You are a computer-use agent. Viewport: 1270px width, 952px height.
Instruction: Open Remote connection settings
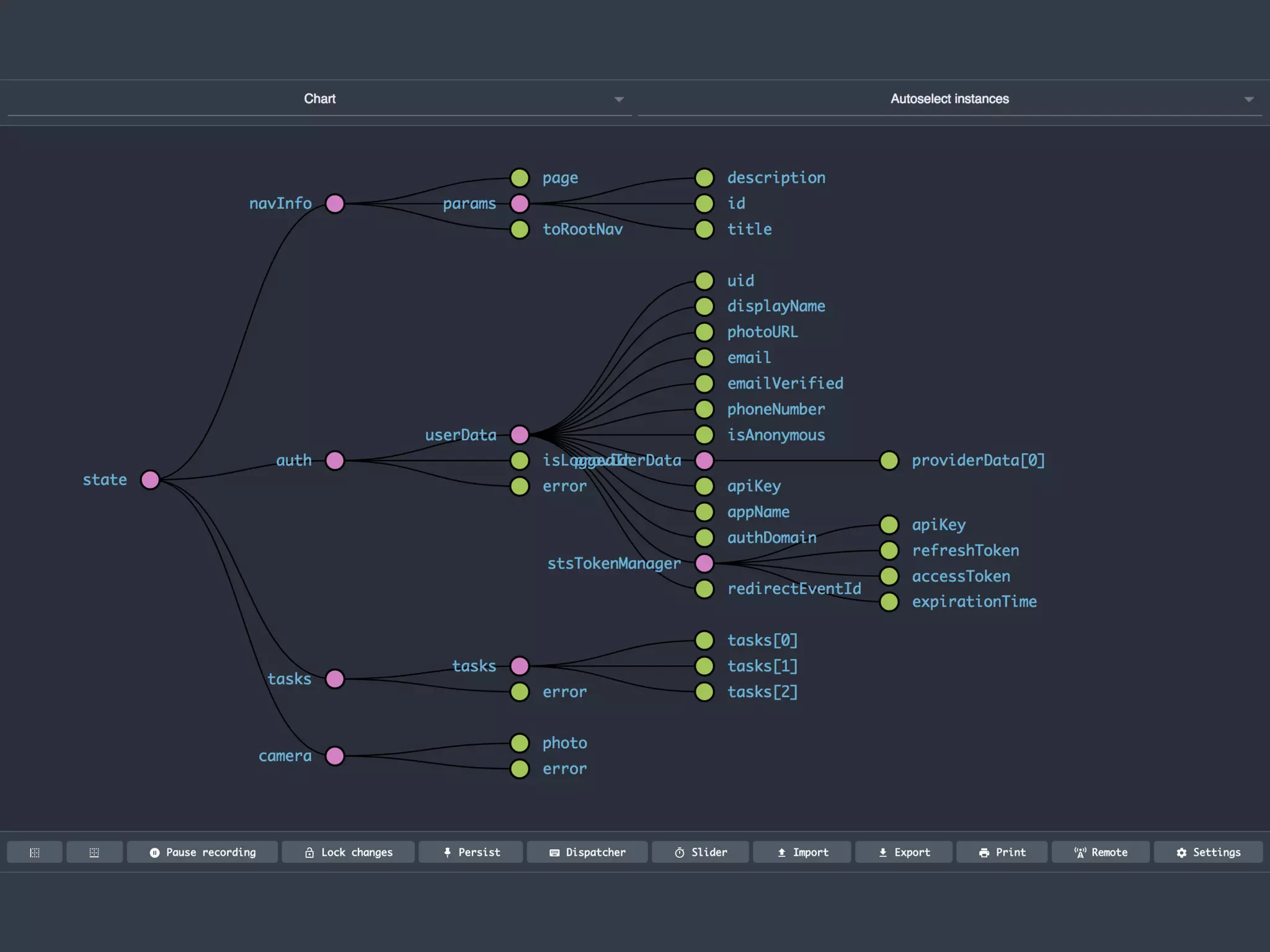[1100, 852]
